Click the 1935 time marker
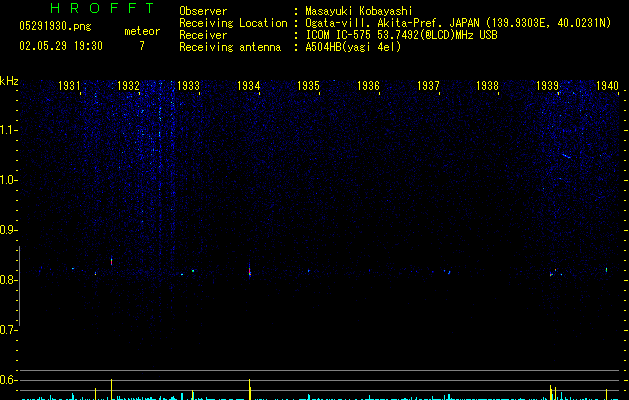The width and height of the screenshot is (629, 400). tap(308, 86)
